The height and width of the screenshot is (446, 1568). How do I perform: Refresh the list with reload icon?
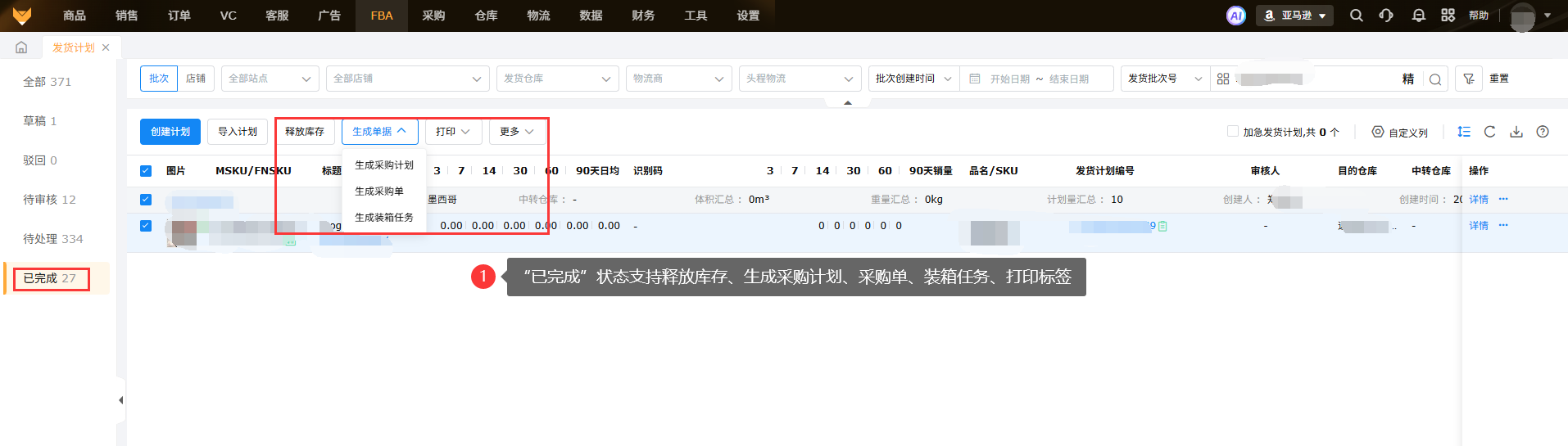[1490, 132]
